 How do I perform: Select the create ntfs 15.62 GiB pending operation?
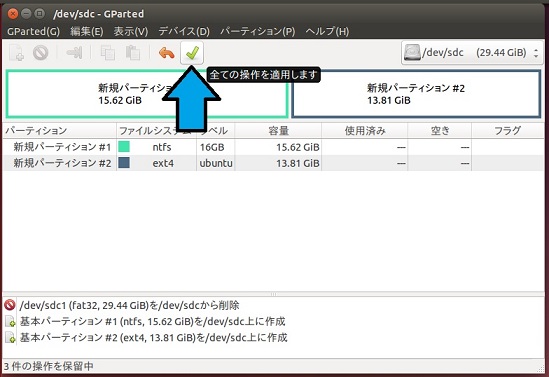click(152, 321)
